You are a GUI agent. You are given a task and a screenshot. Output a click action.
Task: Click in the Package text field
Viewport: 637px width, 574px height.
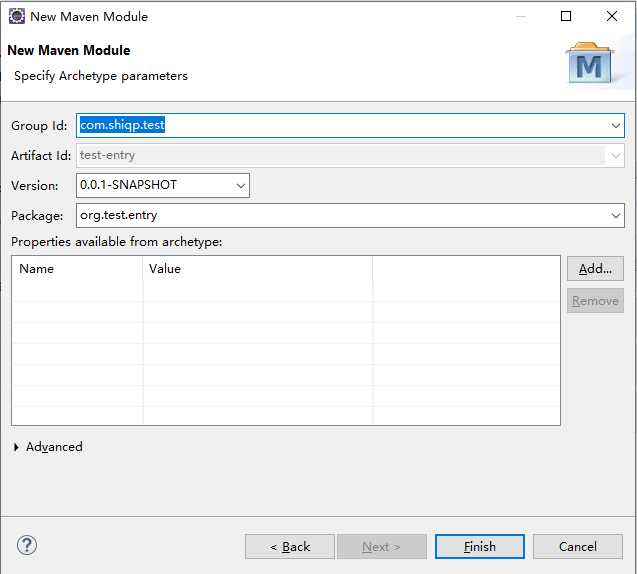[x=340, y=215]
